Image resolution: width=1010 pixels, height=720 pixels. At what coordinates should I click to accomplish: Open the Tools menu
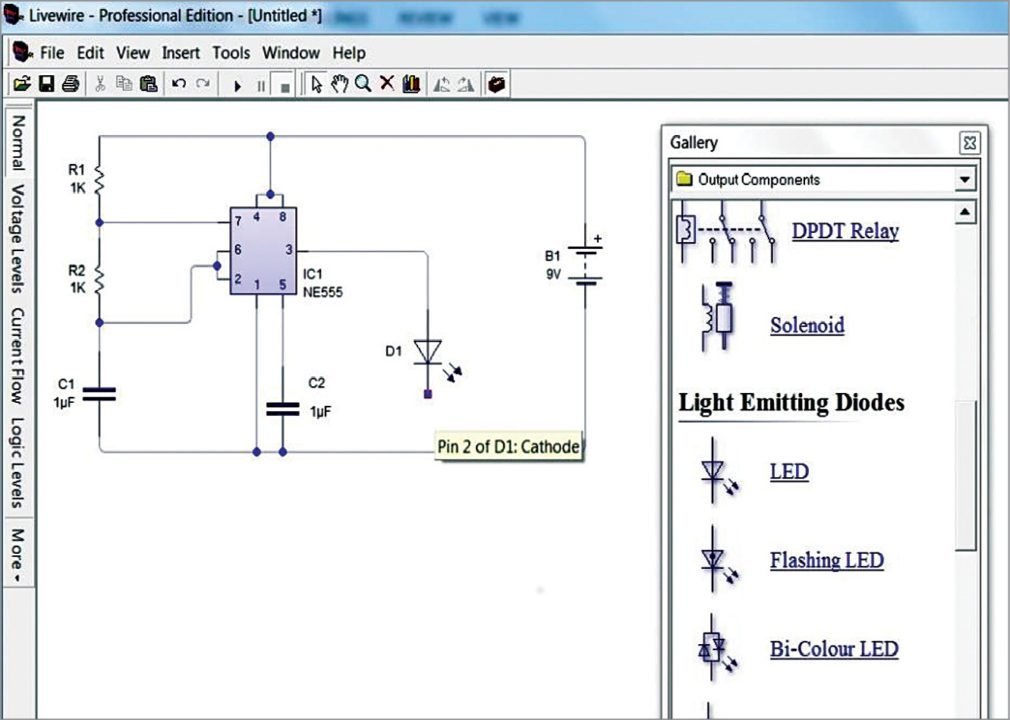click(x=231, y=53)
